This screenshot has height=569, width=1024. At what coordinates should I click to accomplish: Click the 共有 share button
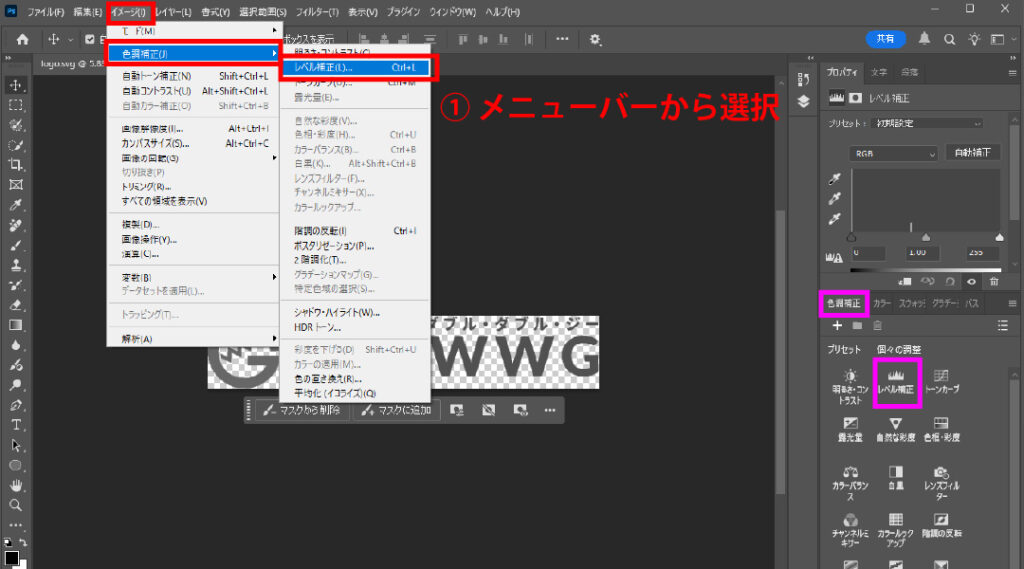[x=885, y=39]
